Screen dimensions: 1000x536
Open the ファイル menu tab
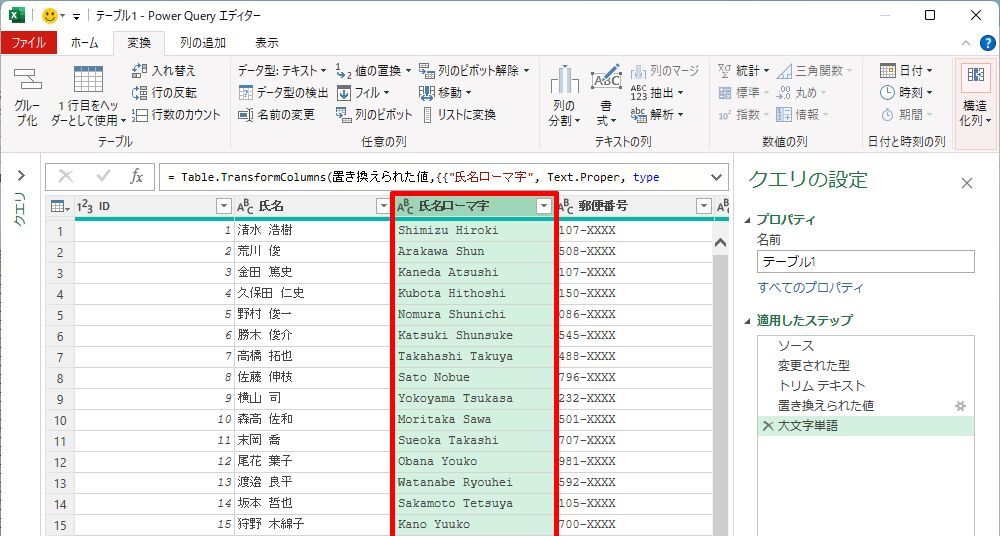pos(28,43)
